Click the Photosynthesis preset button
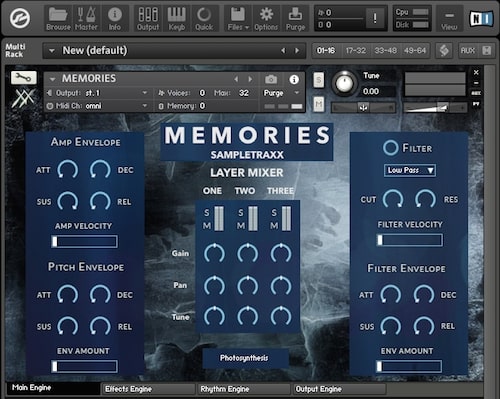500x399 pixels. (x=245, y=358)
